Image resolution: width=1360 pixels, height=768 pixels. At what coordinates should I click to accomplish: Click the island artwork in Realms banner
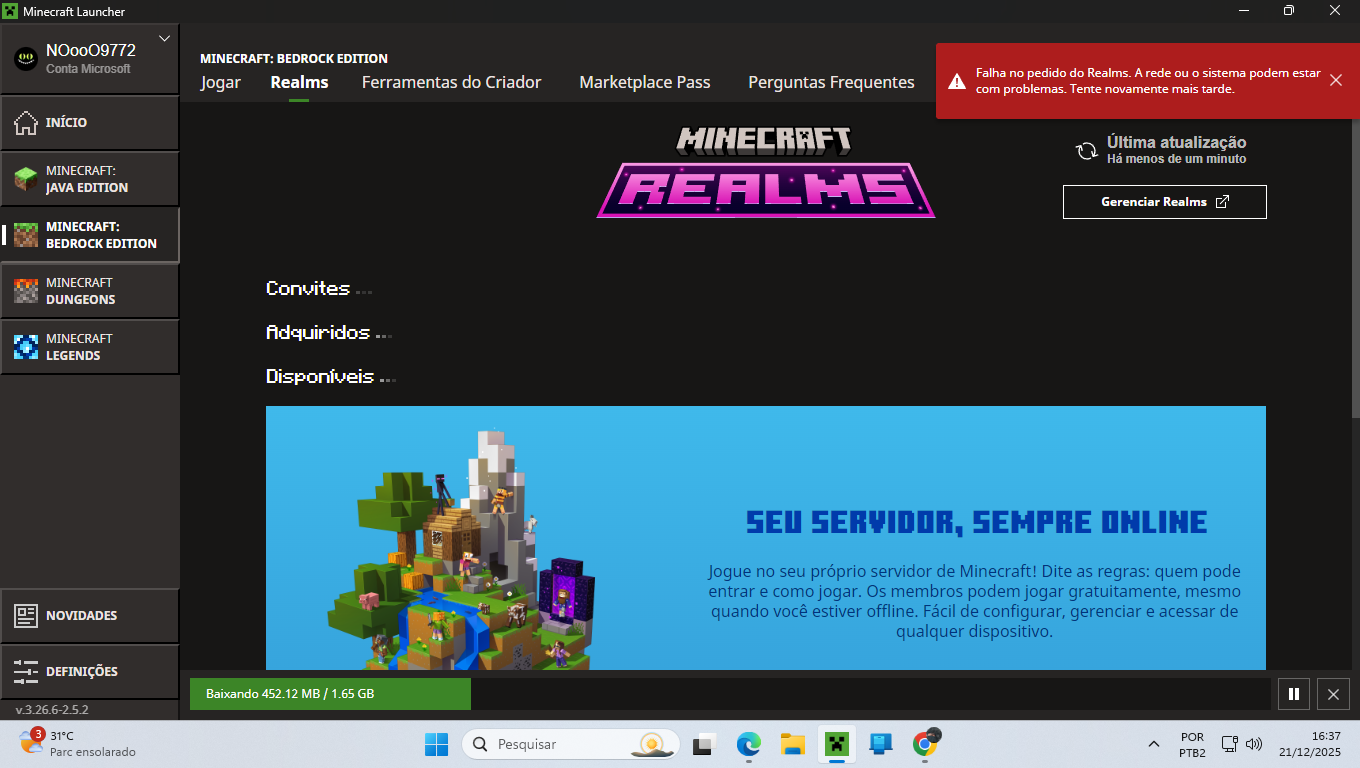coord(463,550)
